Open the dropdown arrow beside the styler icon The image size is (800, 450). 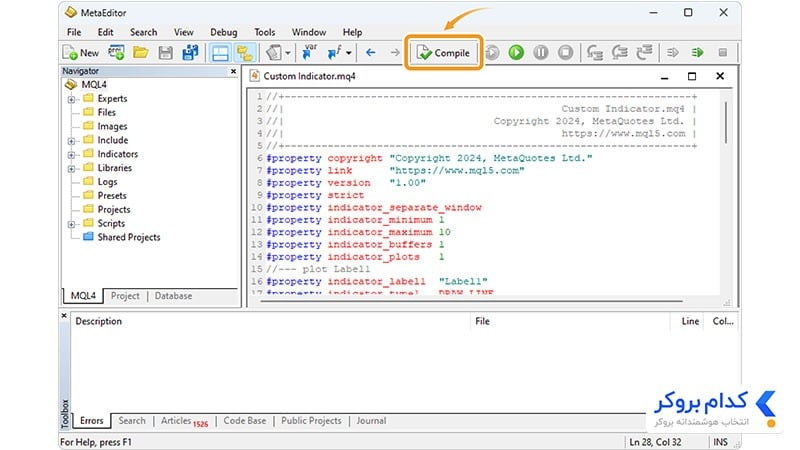pos(288,53)
